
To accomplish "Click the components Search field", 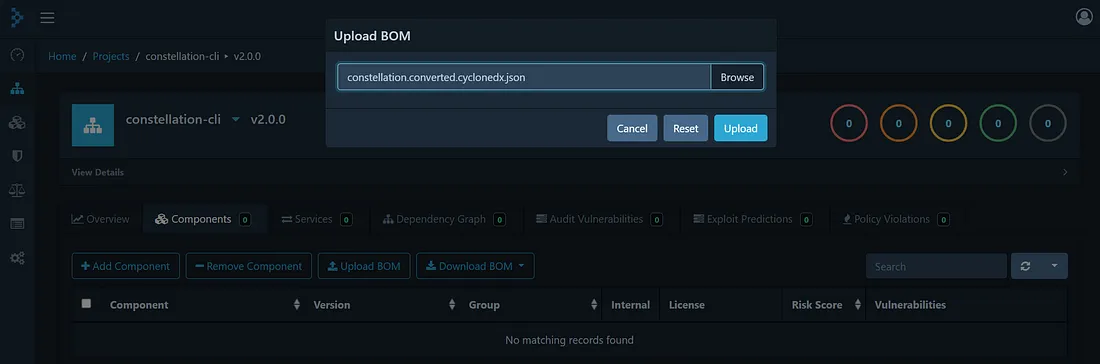I will point(937,267).
